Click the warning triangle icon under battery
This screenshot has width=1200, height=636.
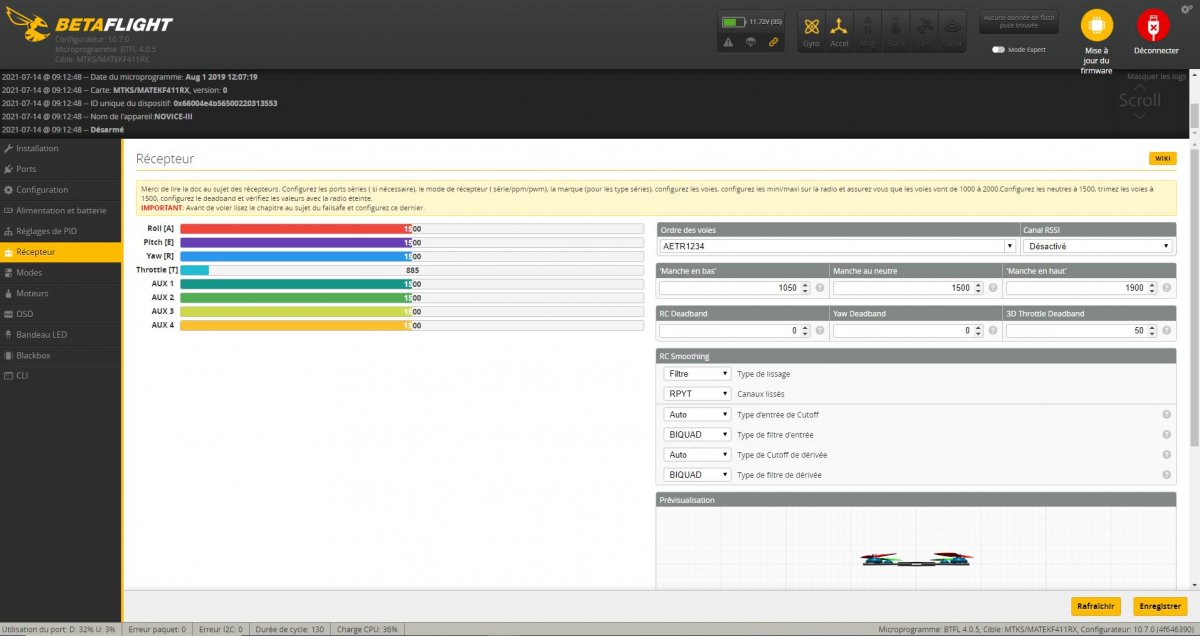click(728, 42)
